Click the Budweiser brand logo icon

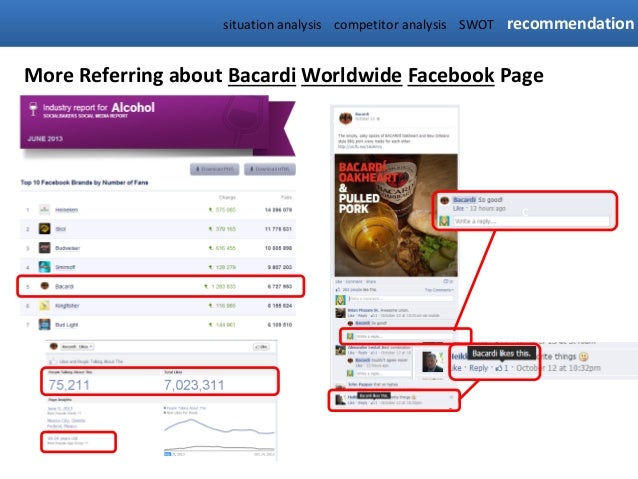[x=44, y=248]
